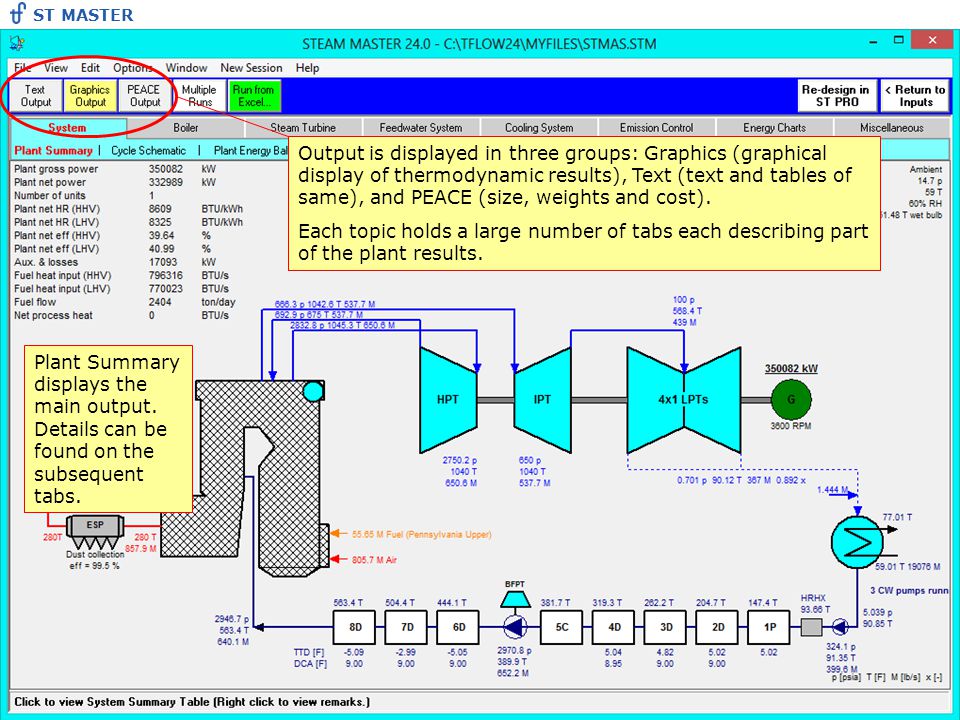Switch to the Steam Turbine tab
Image resolution: width=960 pixels, height=720 pixels.
(303, 128)
